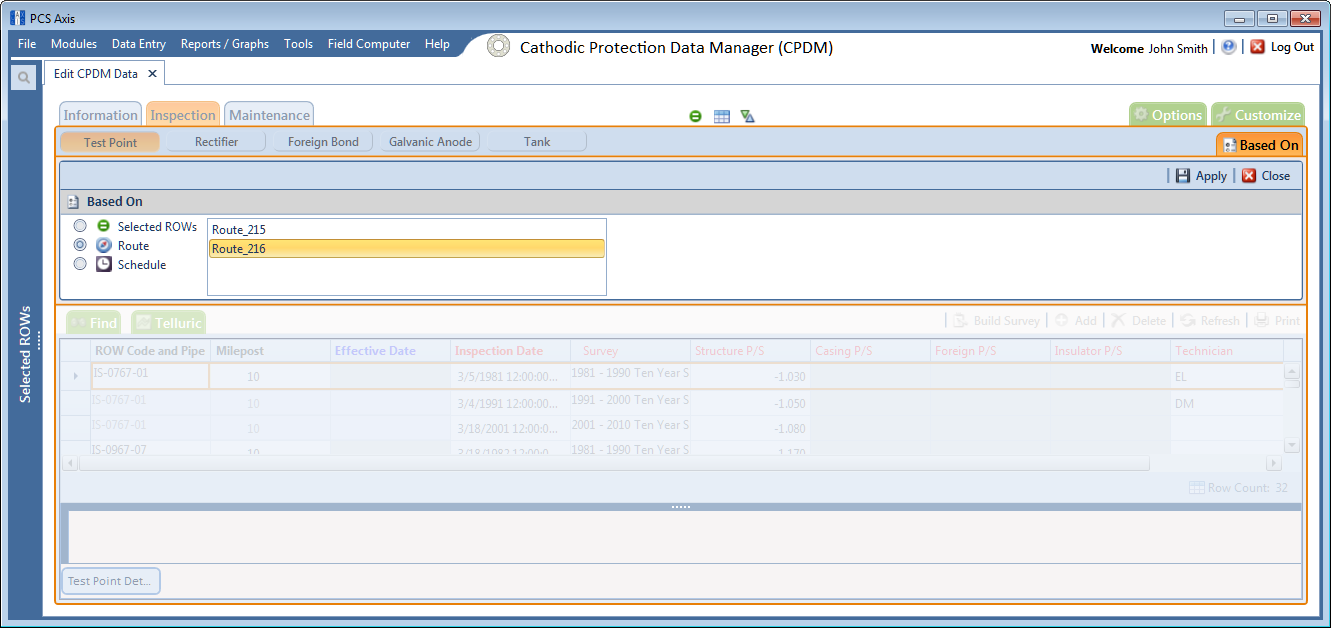Image resolution: width=1331 pixels, height=628 pixels.
Task: Switch to the Inspection tab
Action: 183,115
